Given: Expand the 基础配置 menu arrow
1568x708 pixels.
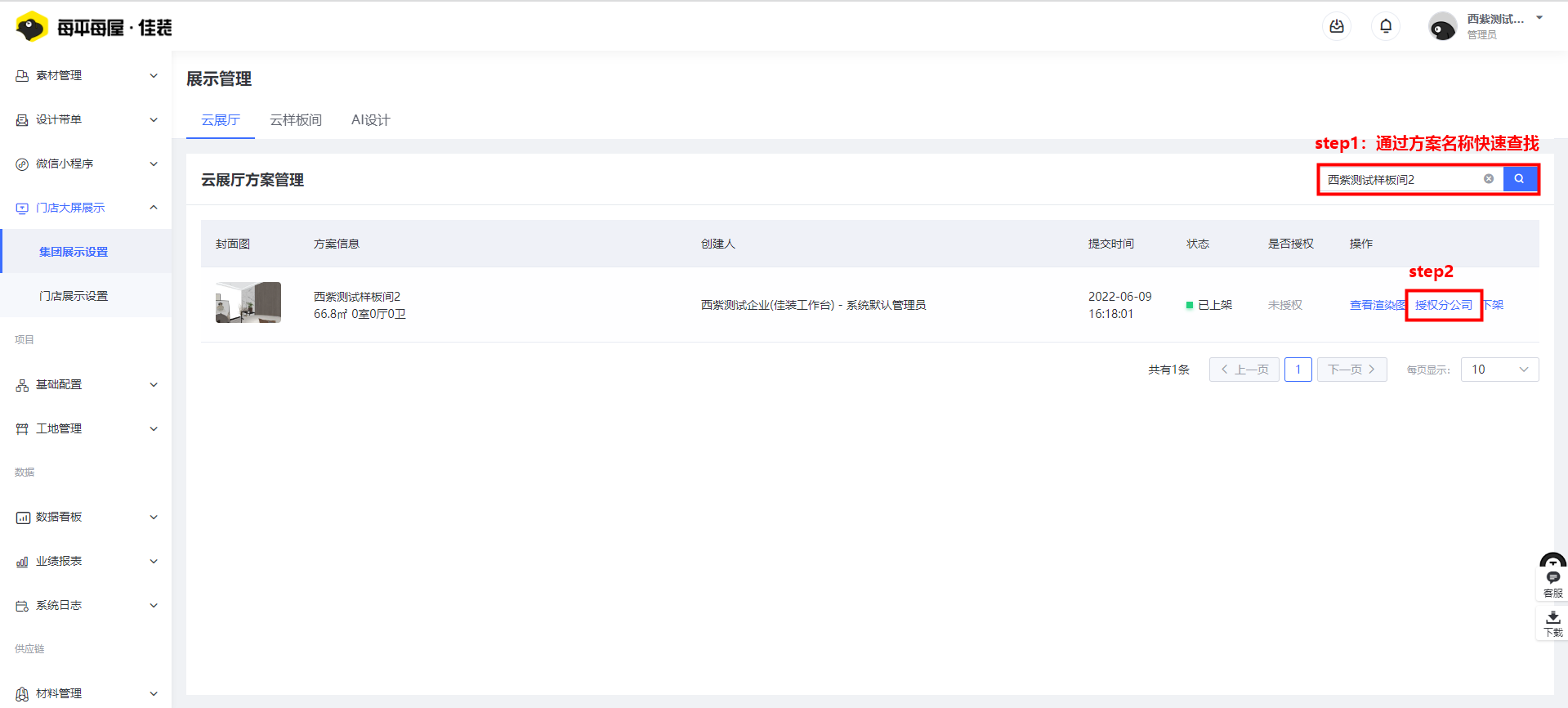Looking at the screenshot, I should [154, 384].
